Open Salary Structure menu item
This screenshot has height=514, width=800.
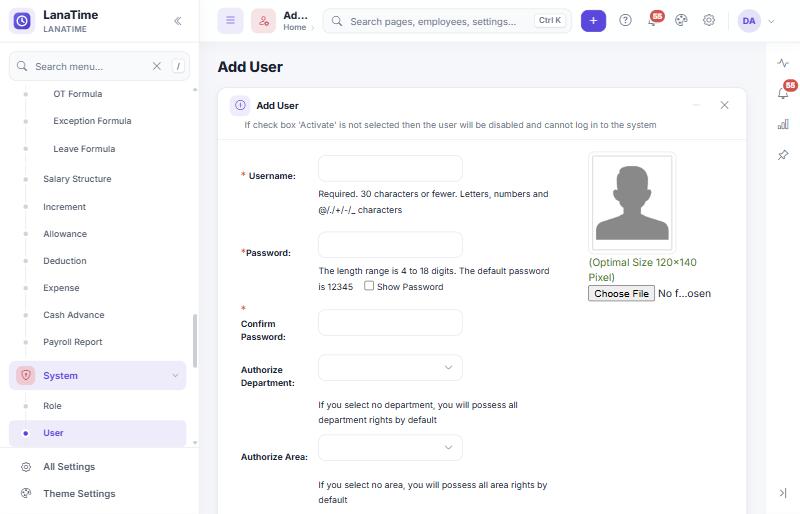coord(77,179)
